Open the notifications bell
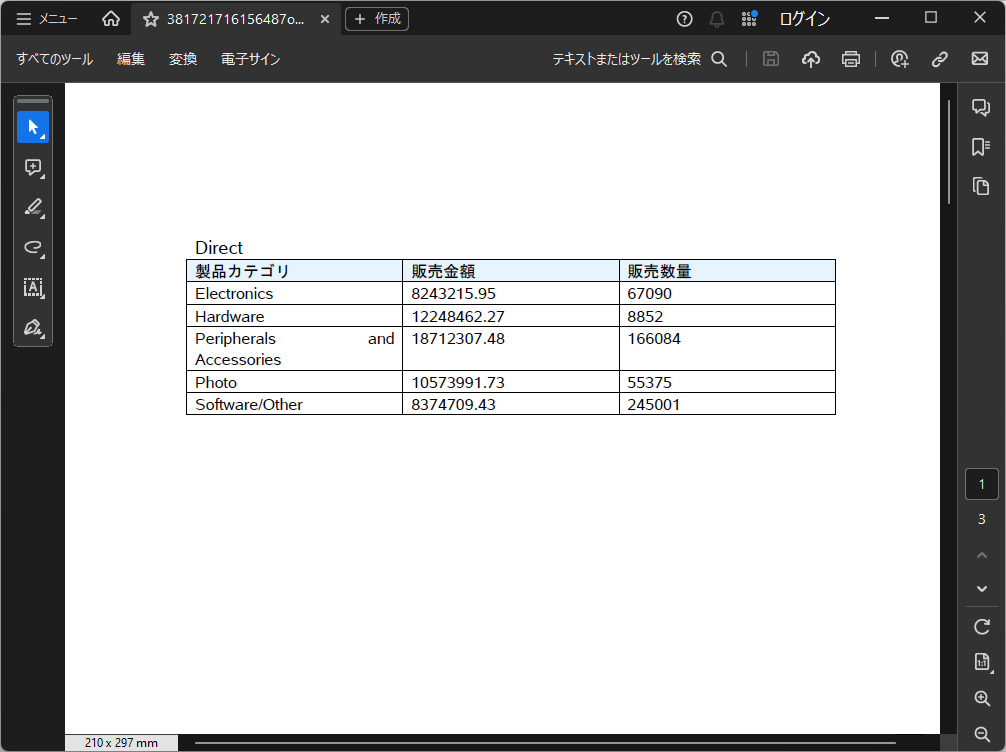 (x=717, y=19)
